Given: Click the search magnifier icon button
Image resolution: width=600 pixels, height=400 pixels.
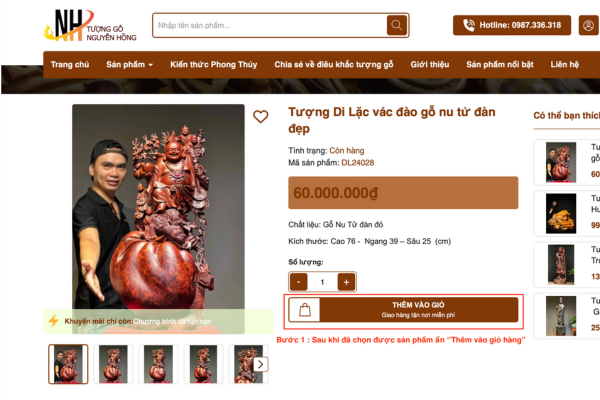Looking at the screenshot, I should (396, 25).
